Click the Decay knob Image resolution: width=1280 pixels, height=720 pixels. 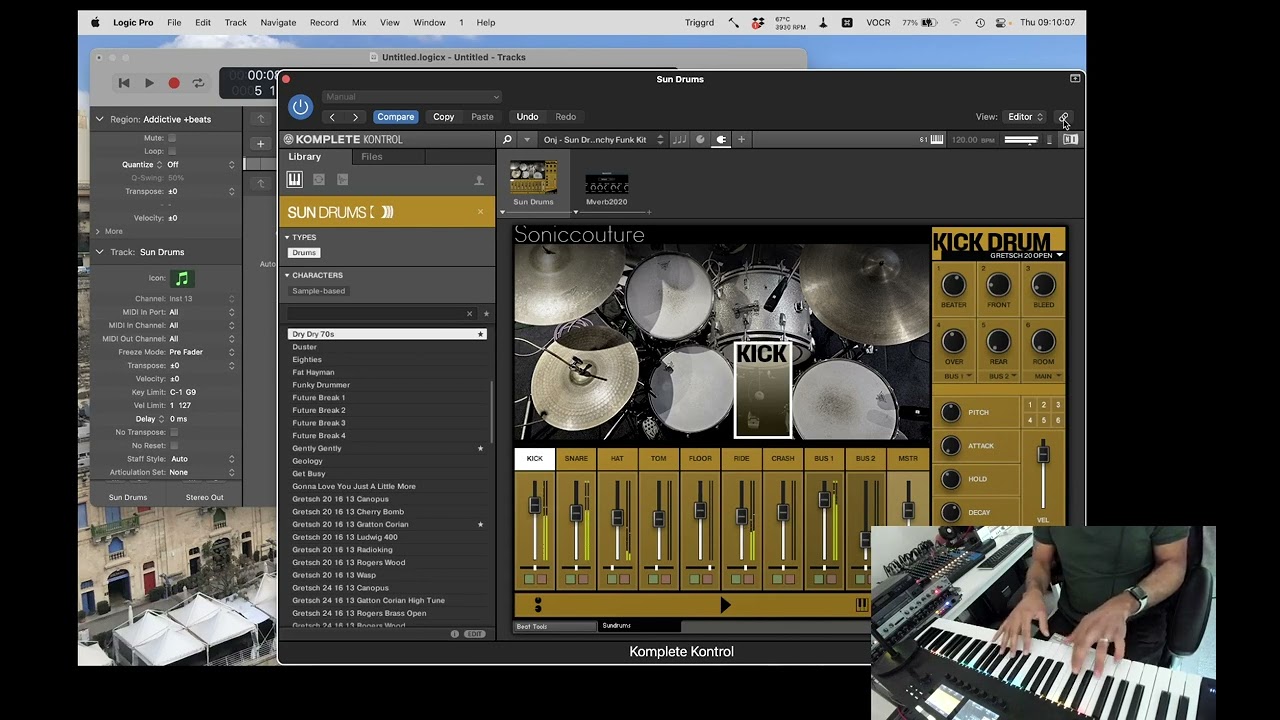[x=950, y=512]
